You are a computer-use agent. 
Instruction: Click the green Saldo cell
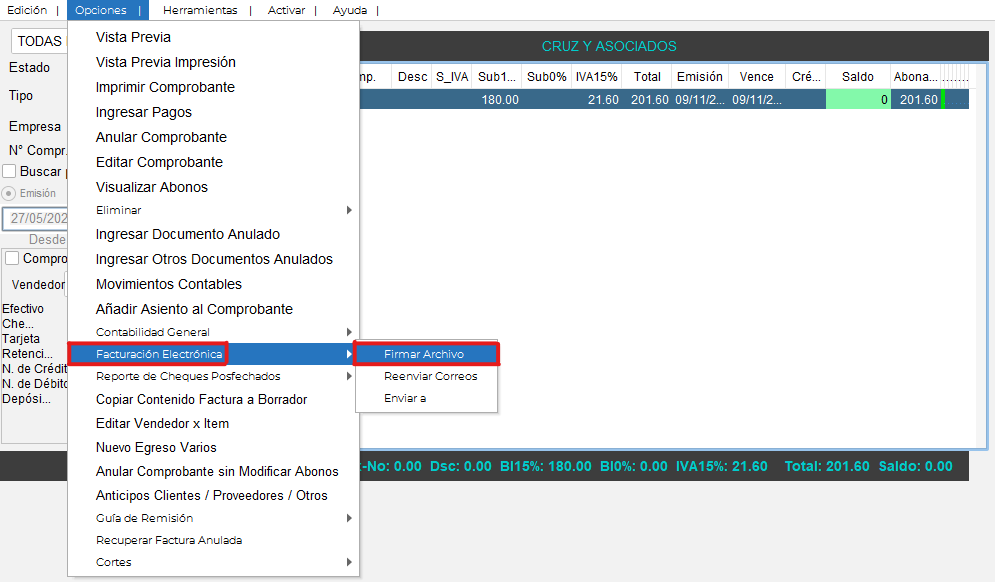point(857,100)
